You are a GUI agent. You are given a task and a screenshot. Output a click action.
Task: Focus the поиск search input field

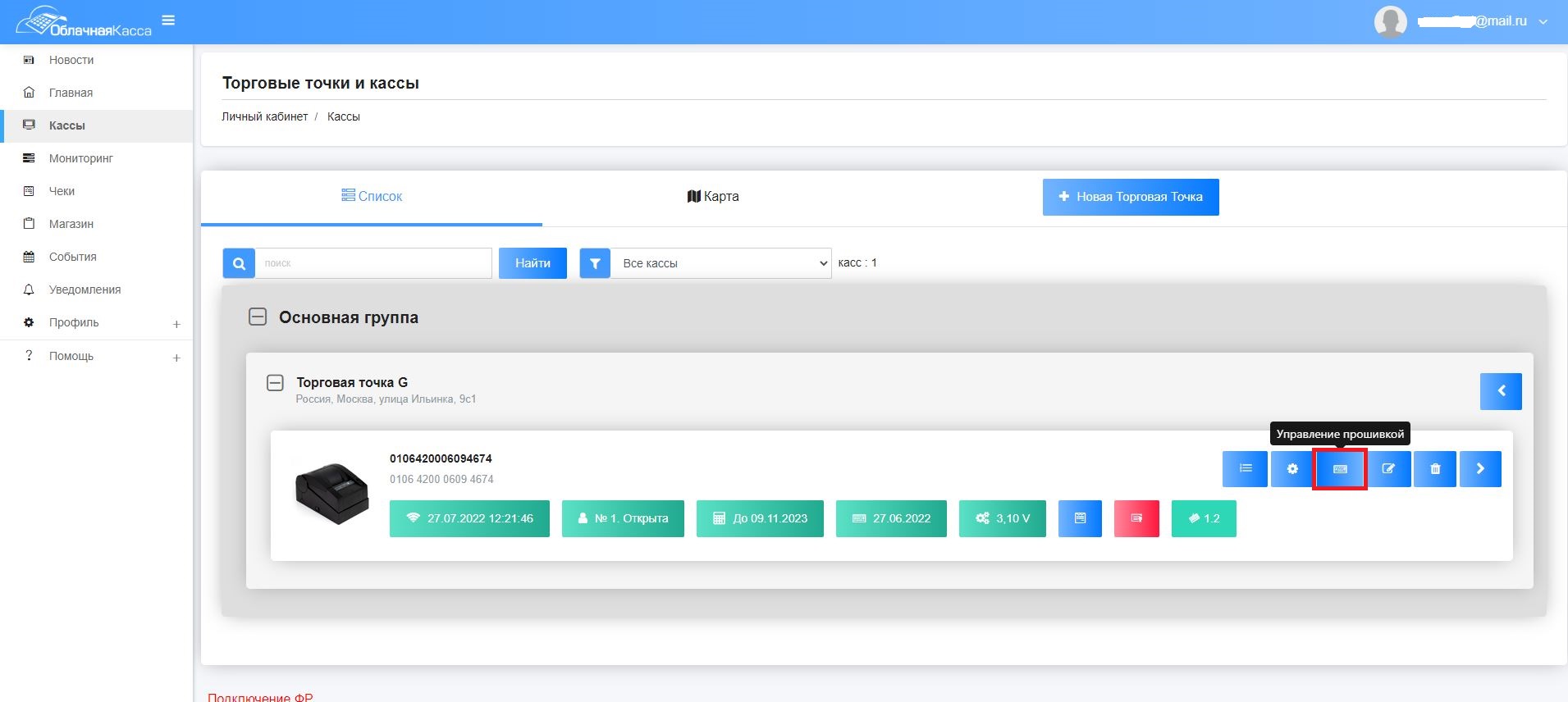[373, 263]
